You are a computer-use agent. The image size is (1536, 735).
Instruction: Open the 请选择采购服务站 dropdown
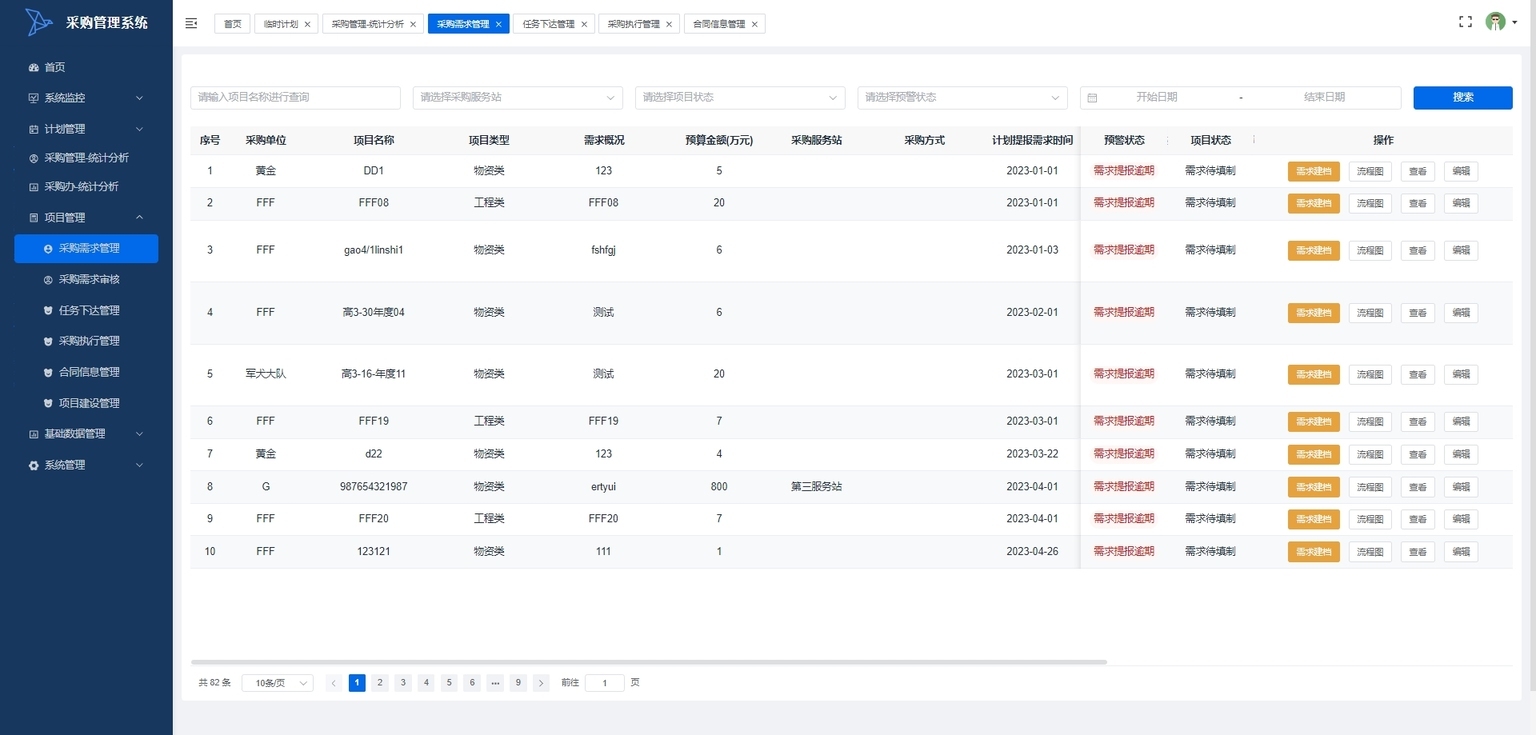point(517,98)
